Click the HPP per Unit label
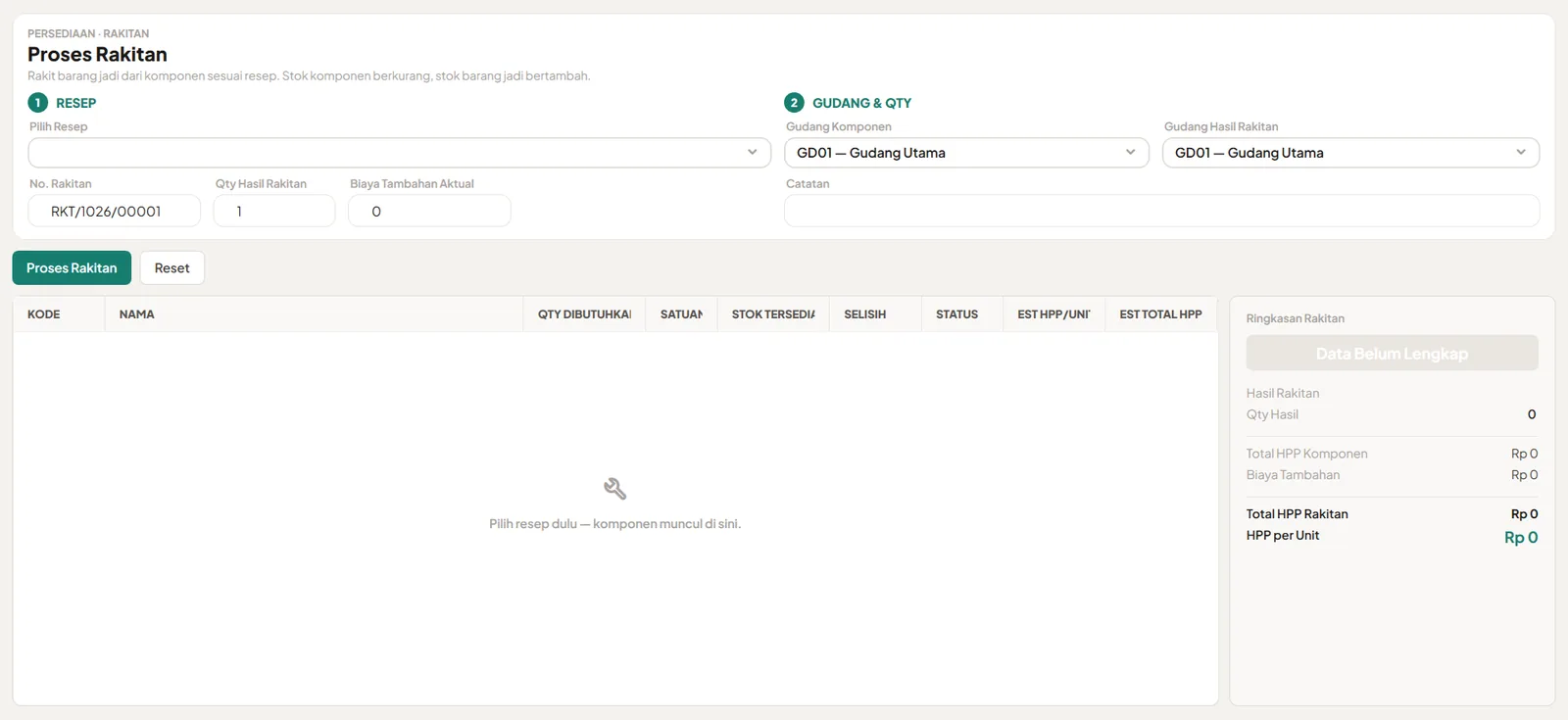The image size is (1568, 720). point(1283,535)
